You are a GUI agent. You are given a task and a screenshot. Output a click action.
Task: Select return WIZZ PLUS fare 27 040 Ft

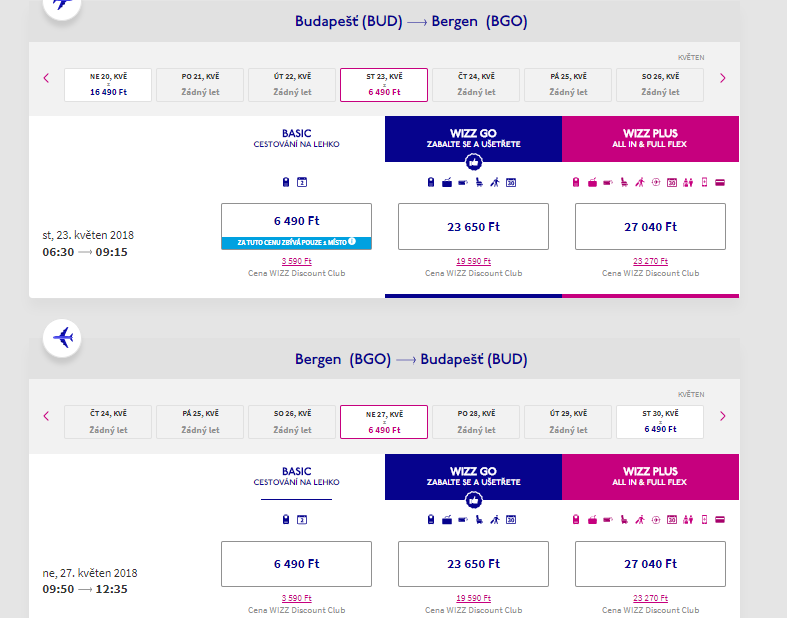650,564
